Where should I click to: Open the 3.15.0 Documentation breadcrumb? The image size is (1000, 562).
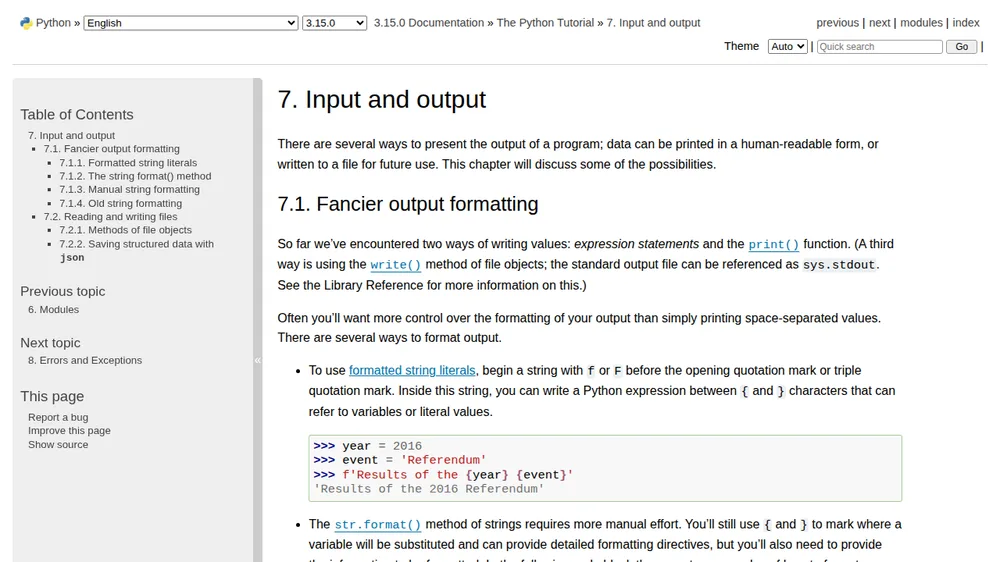[429, 23]
